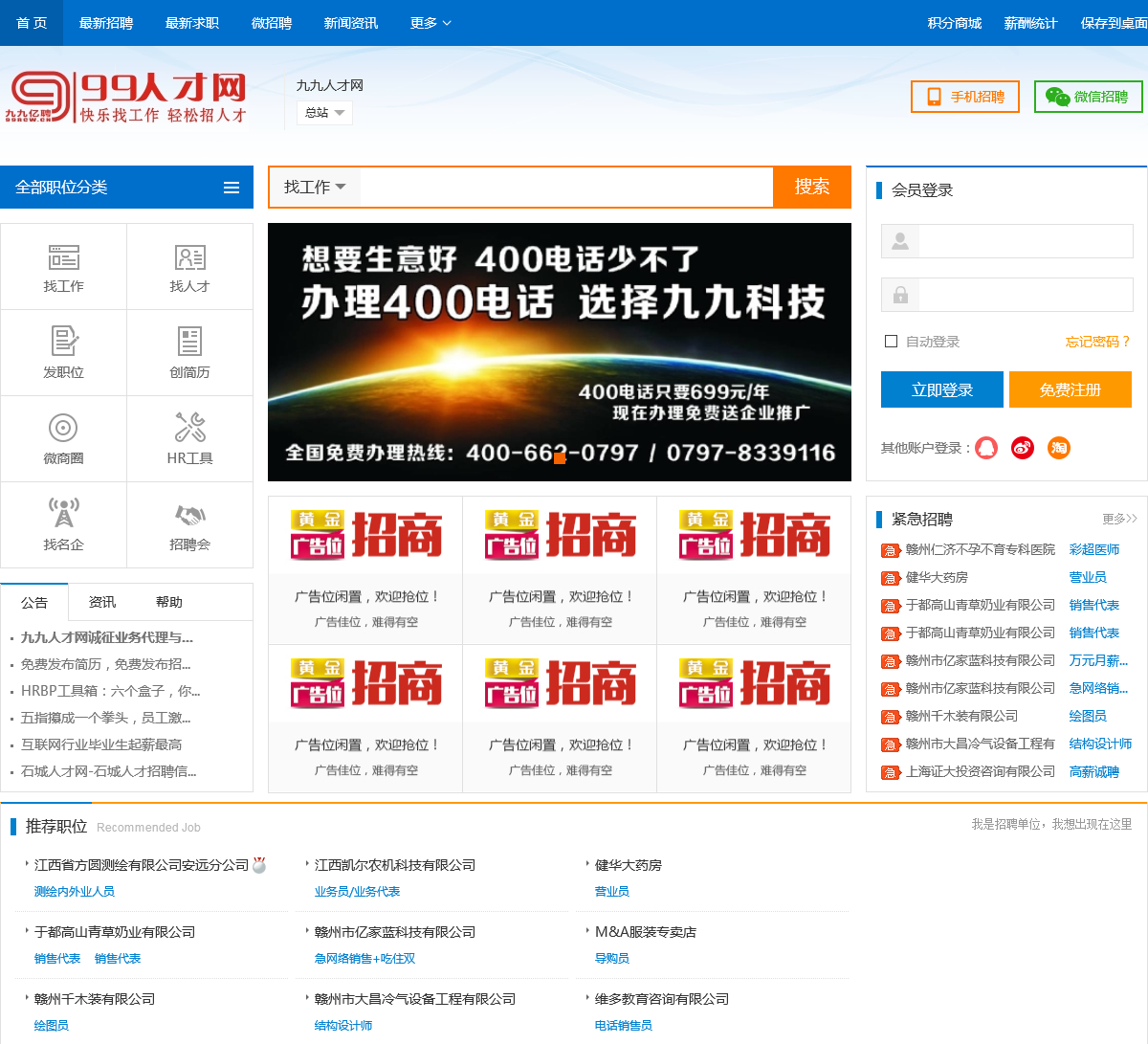Image resolution: width=1148 pixels, height=1044 pixels.
Task: Open article 互联网行业毕业生起薪最高
Action: 101,744
